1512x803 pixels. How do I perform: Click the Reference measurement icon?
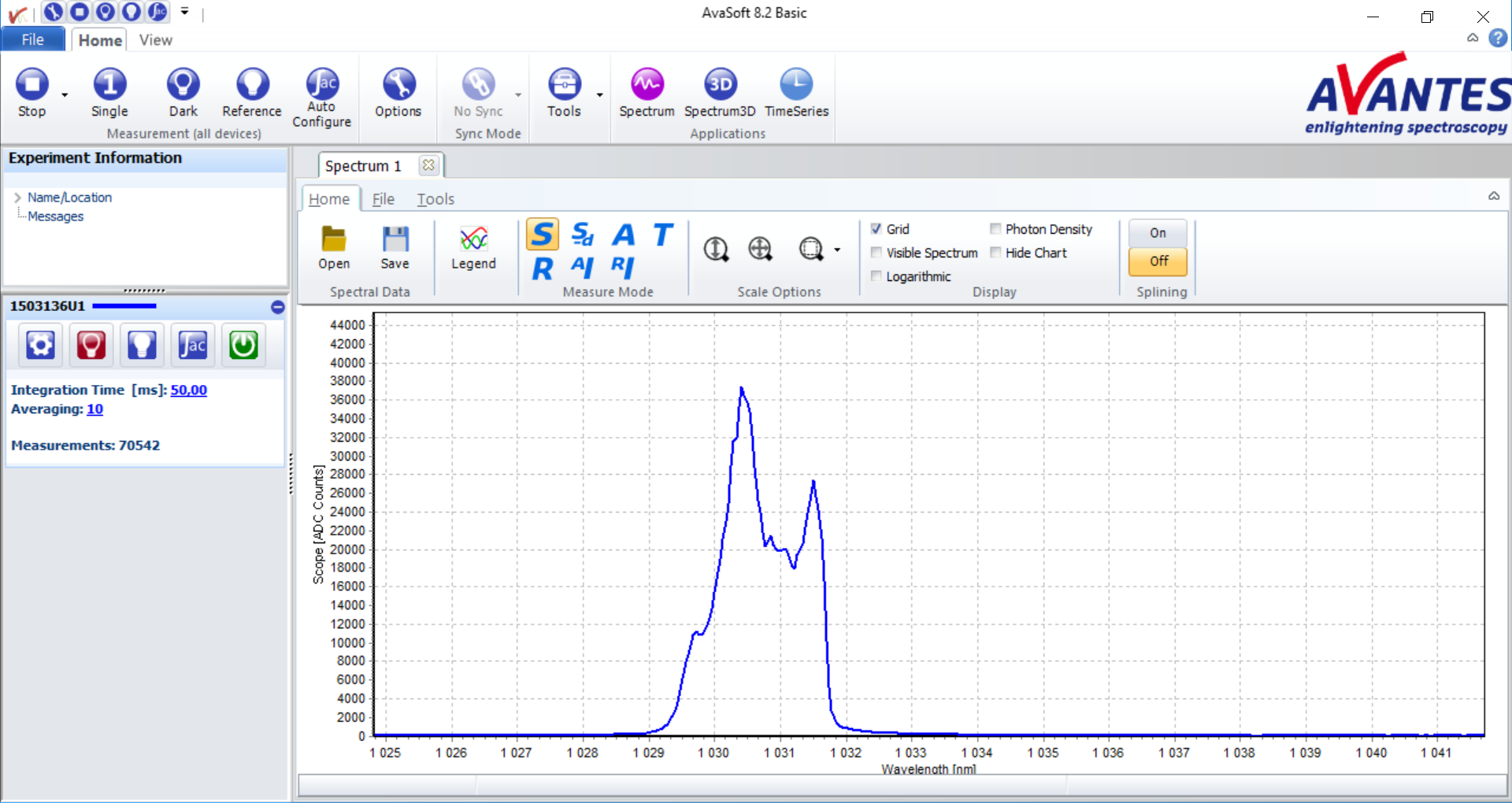pos(252,85)
